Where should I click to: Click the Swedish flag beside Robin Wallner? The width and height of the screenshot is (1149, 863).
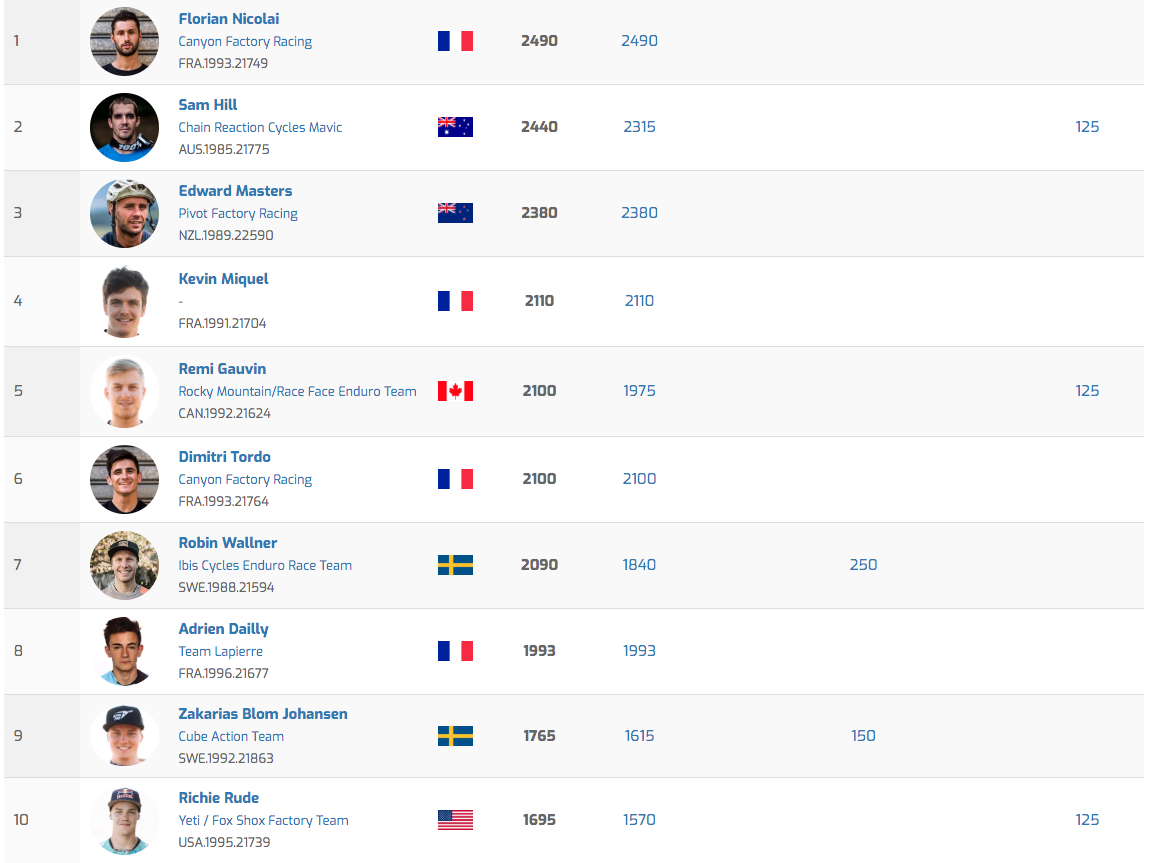click(x=455, y=565)
